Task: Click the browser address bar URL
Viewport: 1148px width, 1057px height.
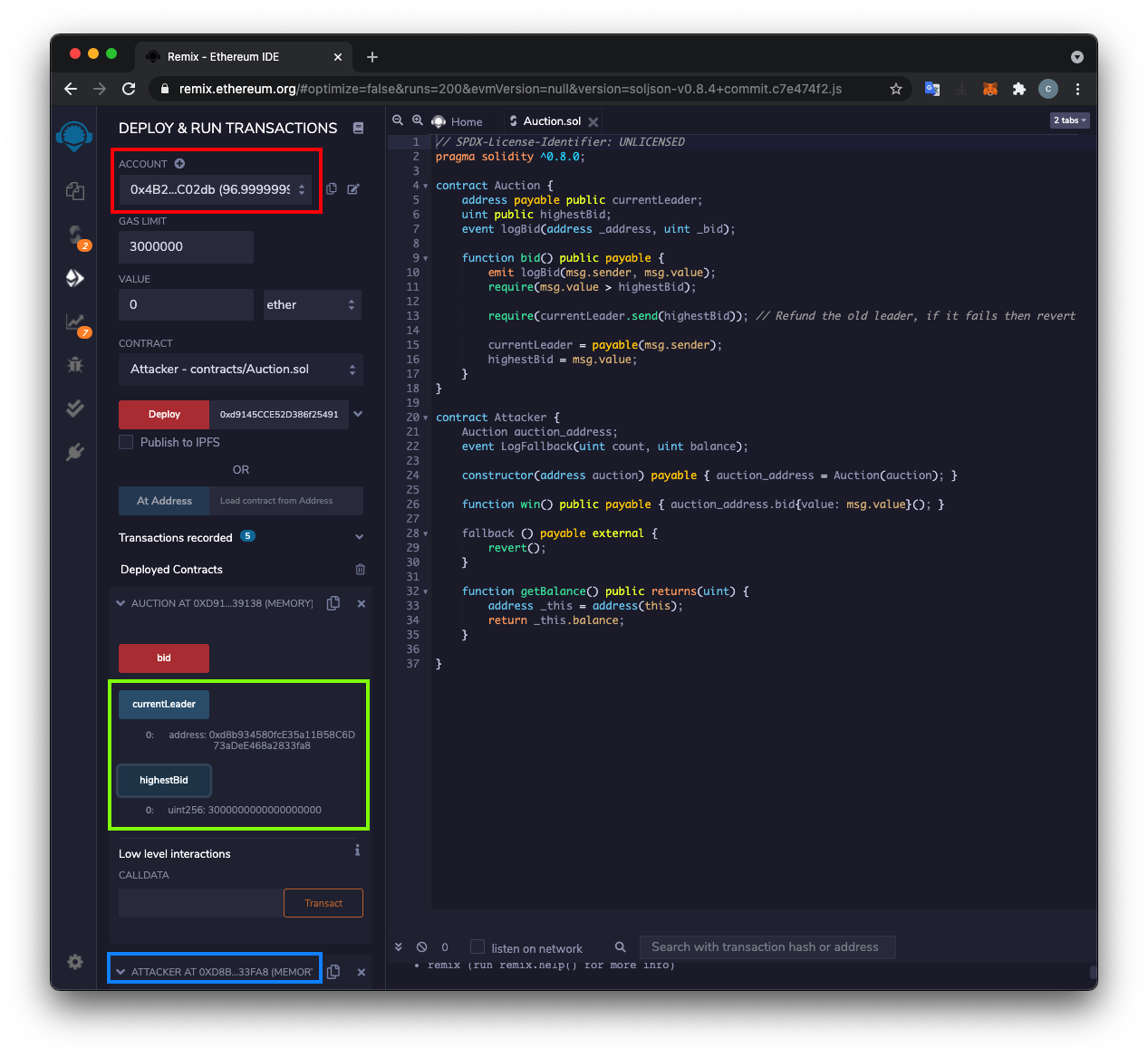Action: (510, 89)
